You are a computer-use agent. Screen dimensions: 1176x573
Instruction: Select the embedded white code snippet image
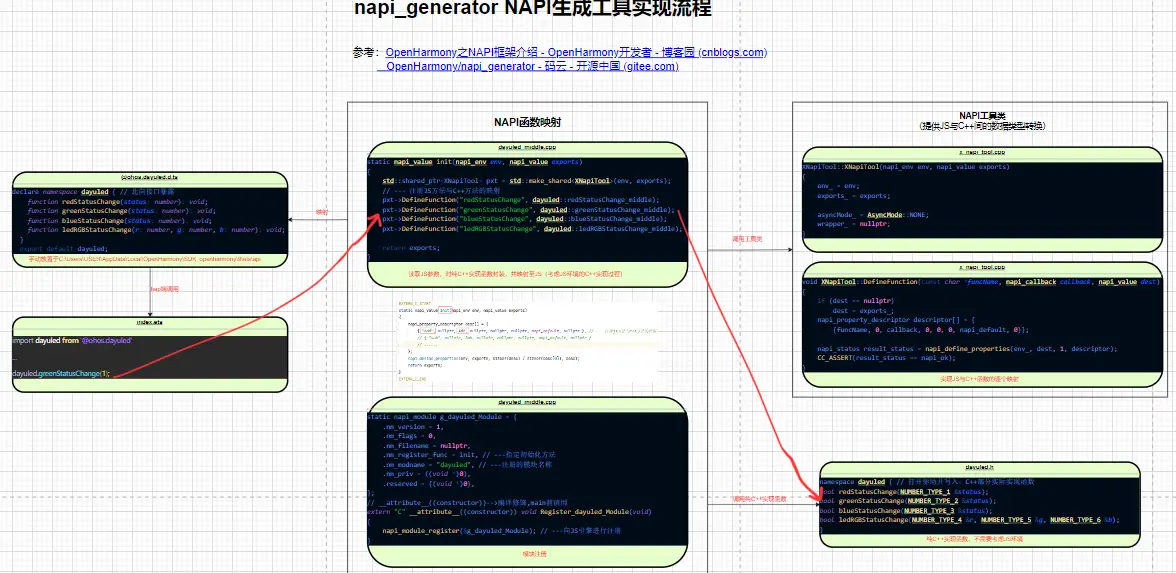click(527, 343)
